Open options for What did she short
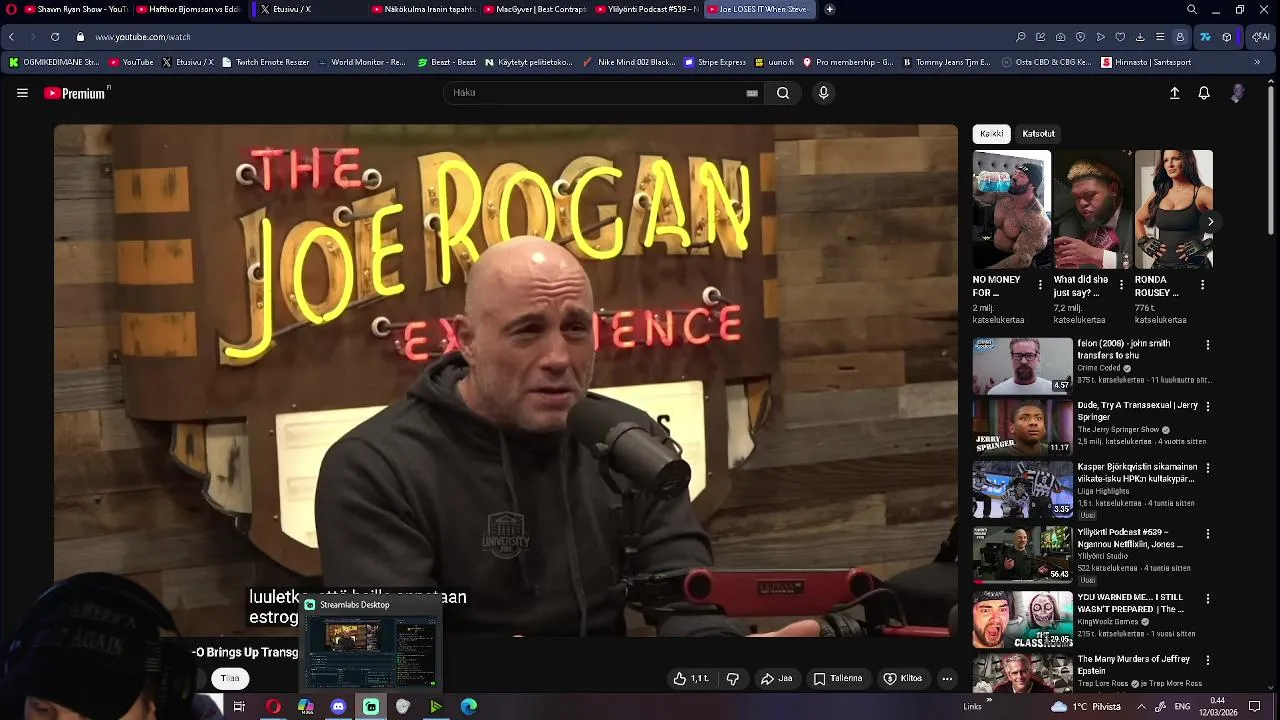 1121,286
